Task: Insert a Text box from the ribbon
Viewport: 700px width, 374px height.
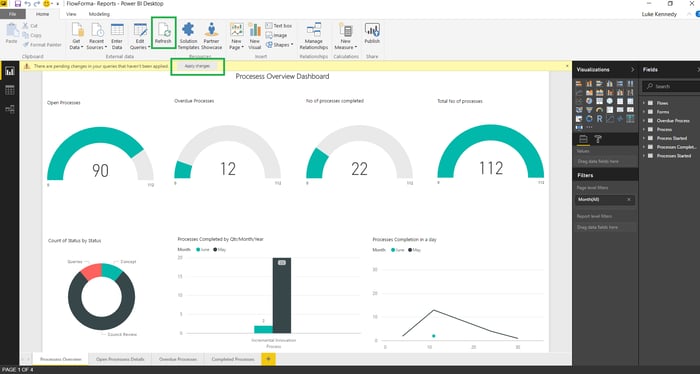Action: pyautogui.click(x=279, y=26)
